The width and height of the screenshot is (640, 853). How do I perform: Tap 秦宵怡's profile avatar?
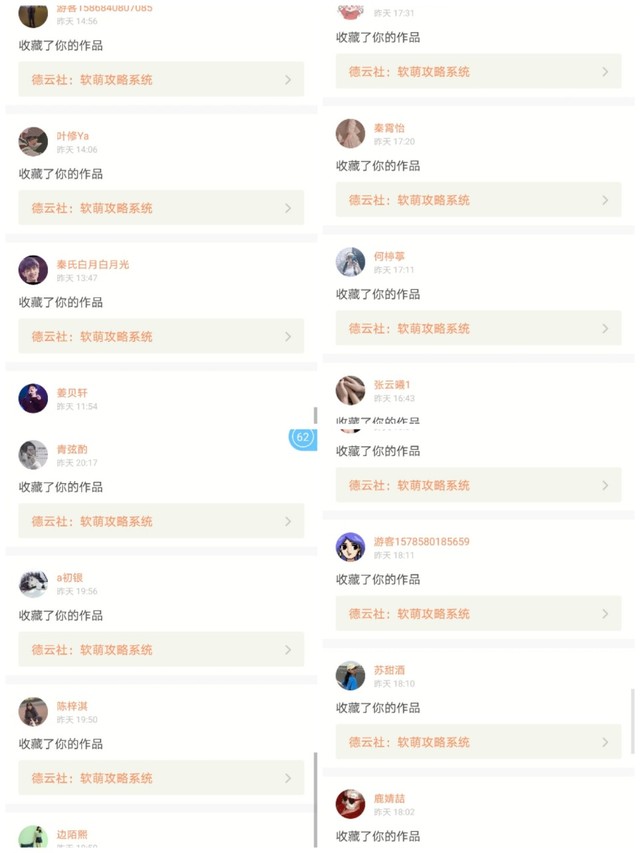[x=350, y=133]
